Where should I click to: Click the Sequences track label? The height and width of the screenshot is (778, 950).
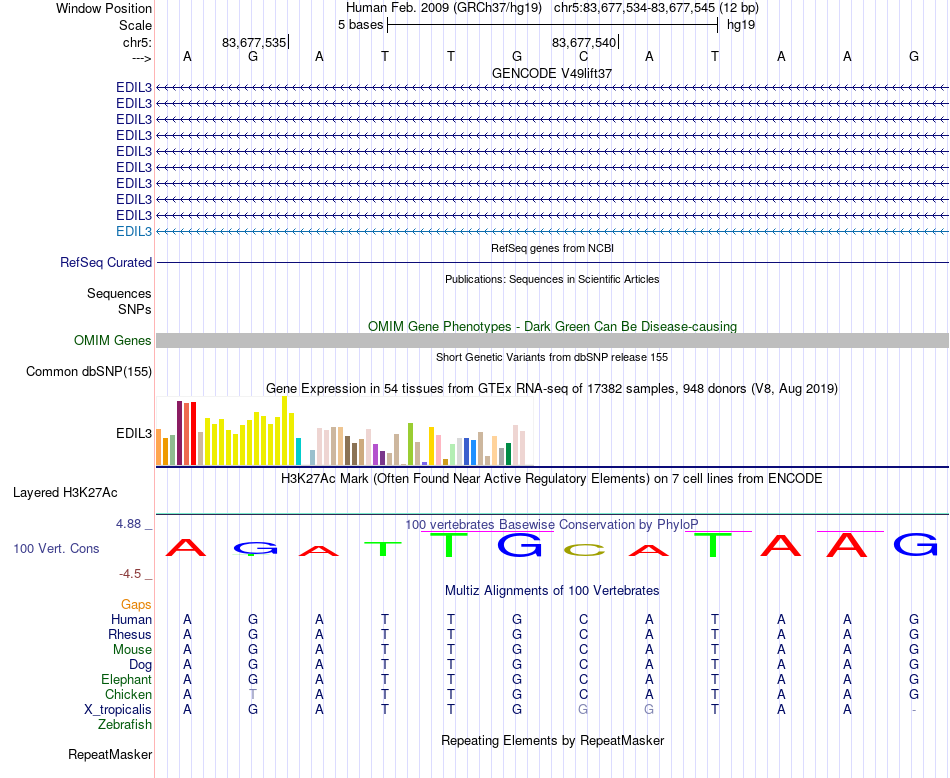119,293
